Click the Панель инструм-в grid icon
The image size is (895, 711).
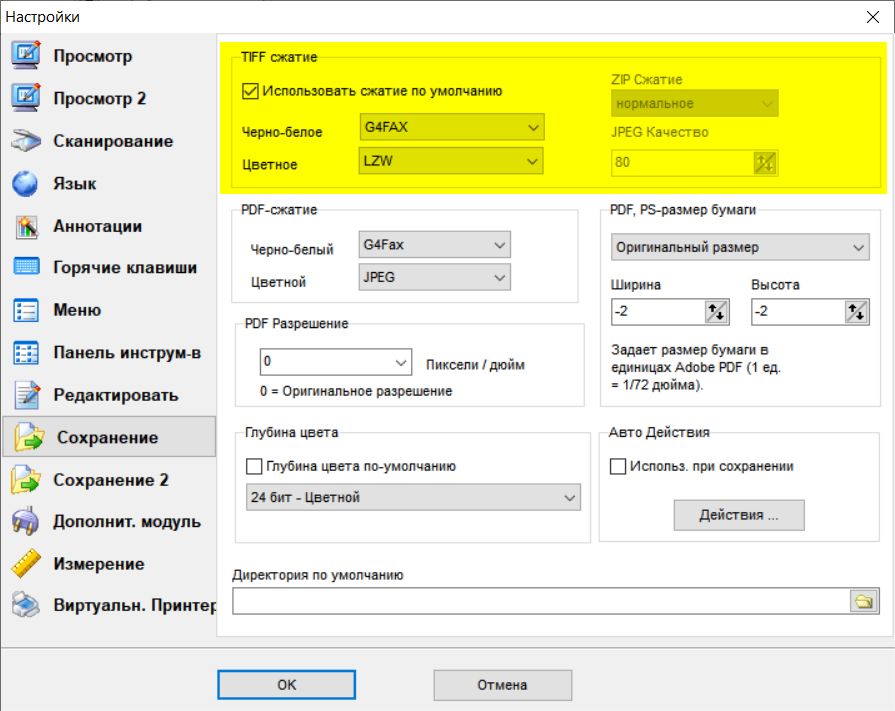click(x=26, y=353)
